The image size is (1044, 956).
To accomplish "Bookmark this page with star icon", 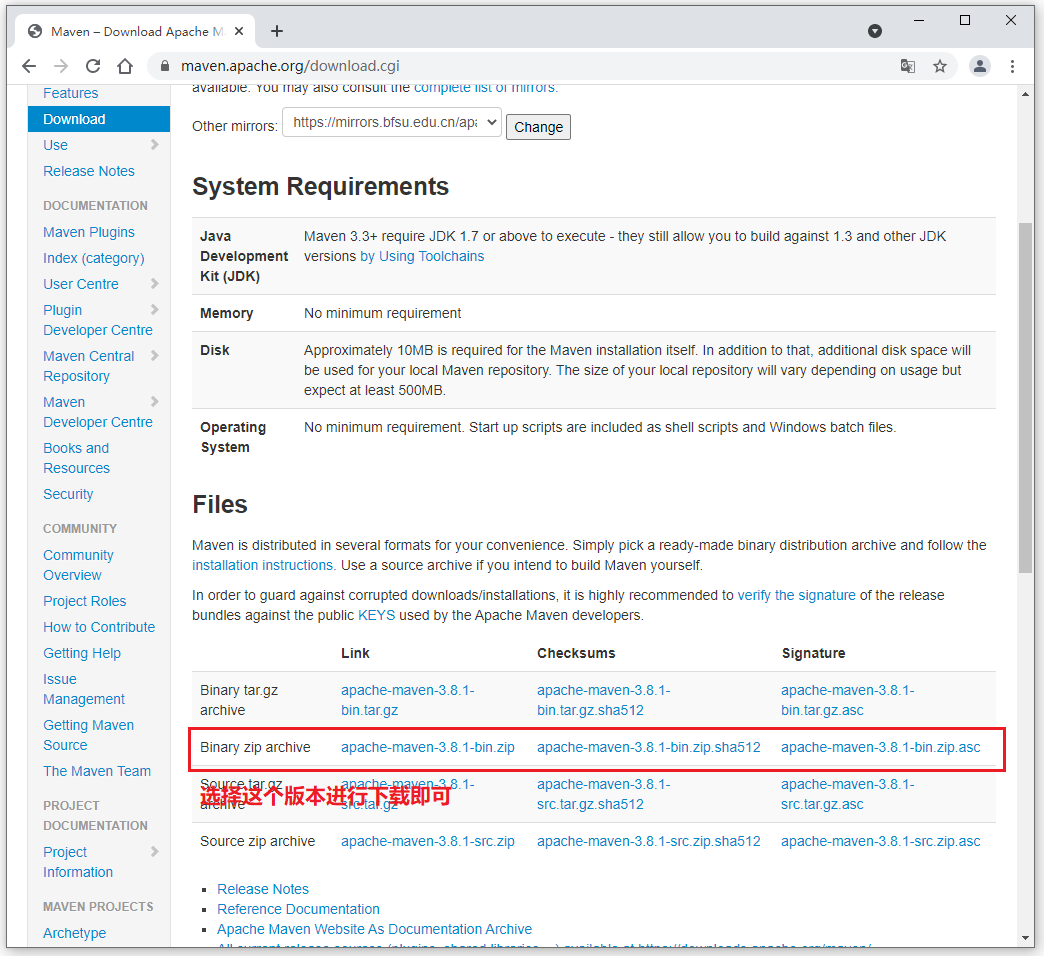I will [940, 66].
